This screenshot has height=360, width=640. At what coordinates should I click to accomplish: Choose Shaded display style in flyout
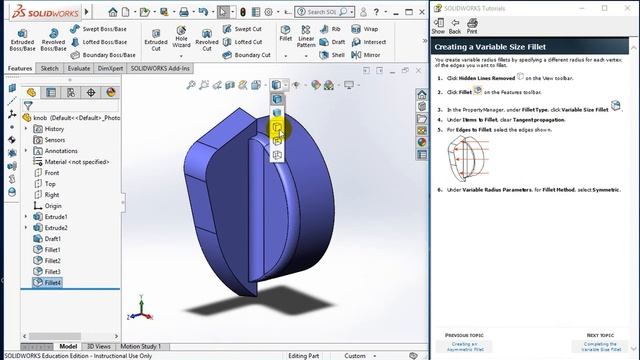click(x=277, y=113)
